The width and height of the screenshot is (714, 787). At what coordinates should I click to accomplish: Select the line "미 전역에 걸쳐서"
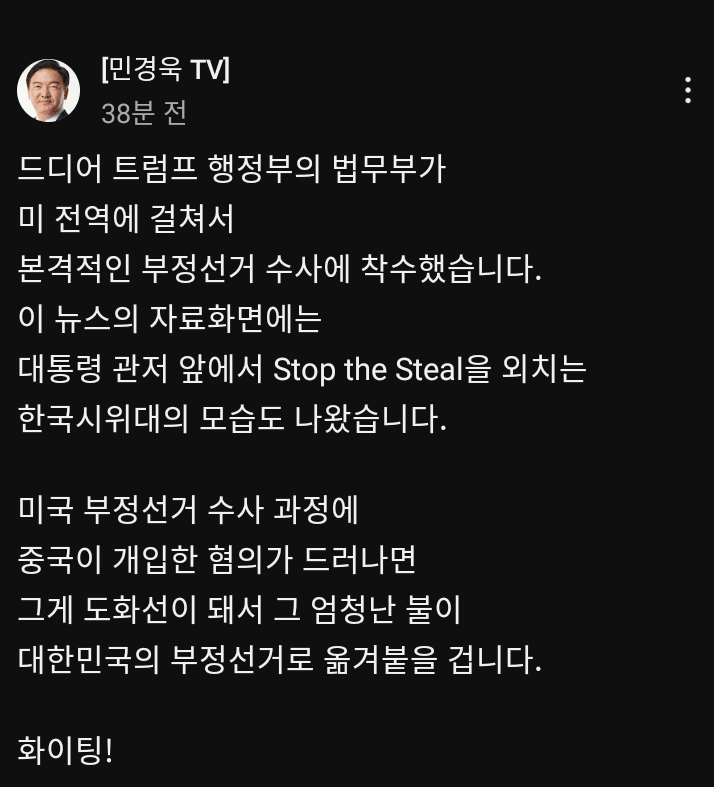click(x=126, y=219)
